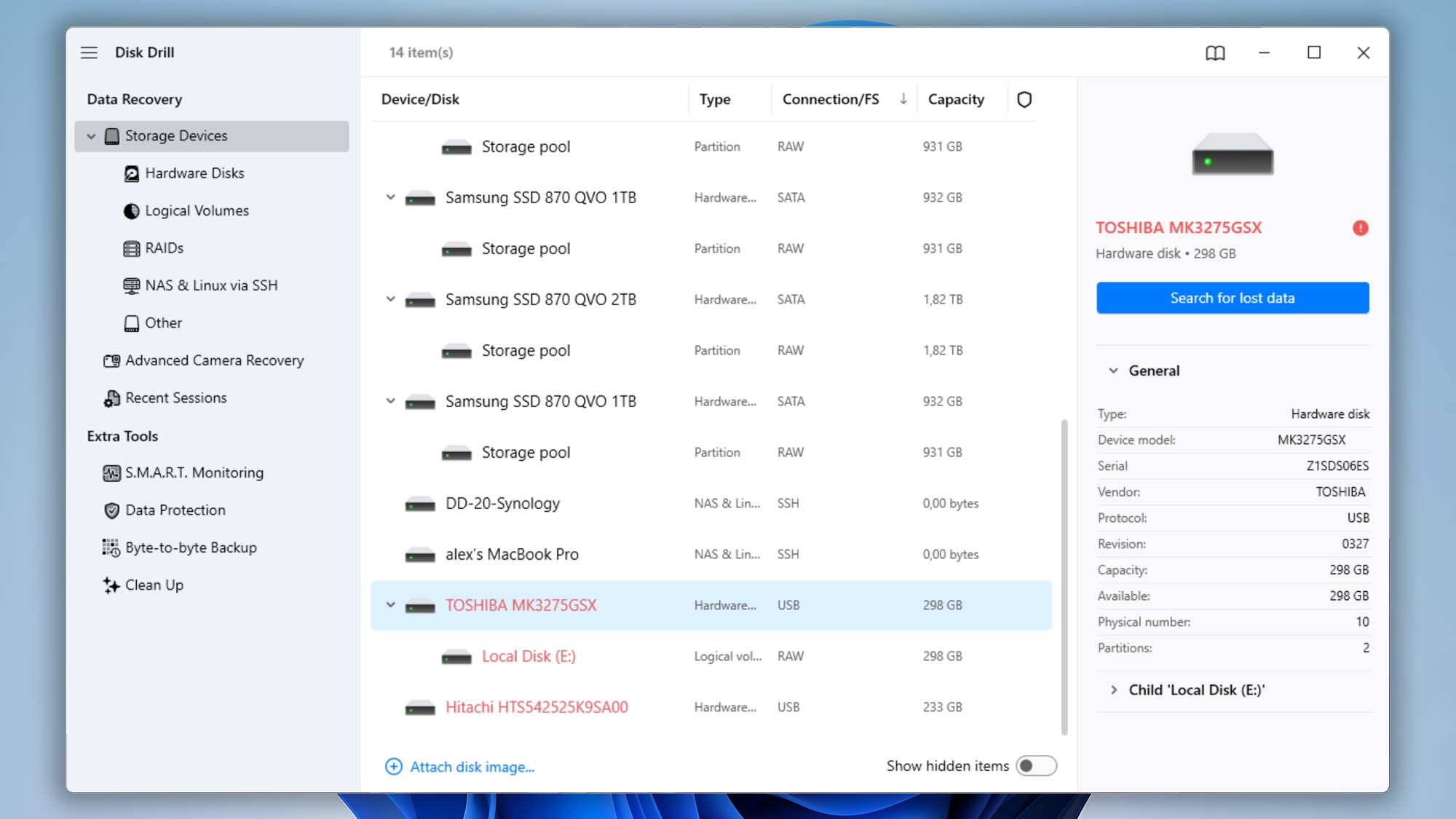Click the shield protection column header icon

pos(1024,100)
